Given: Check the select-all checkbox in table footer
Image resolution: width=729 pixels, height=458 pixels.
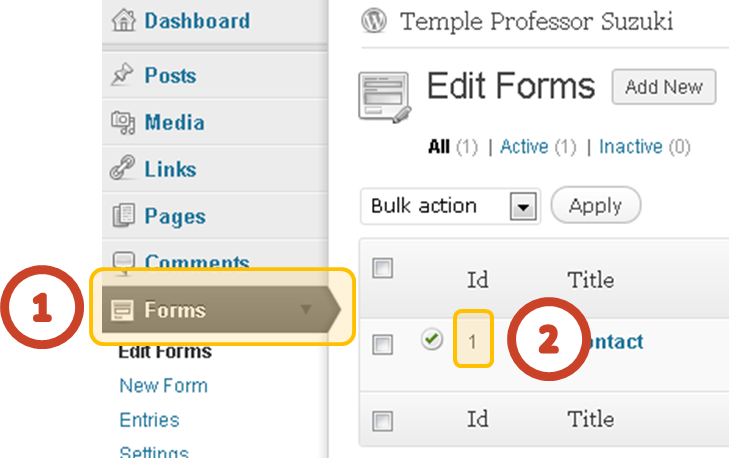Looking at the screenshot, I should click(383, 421).
